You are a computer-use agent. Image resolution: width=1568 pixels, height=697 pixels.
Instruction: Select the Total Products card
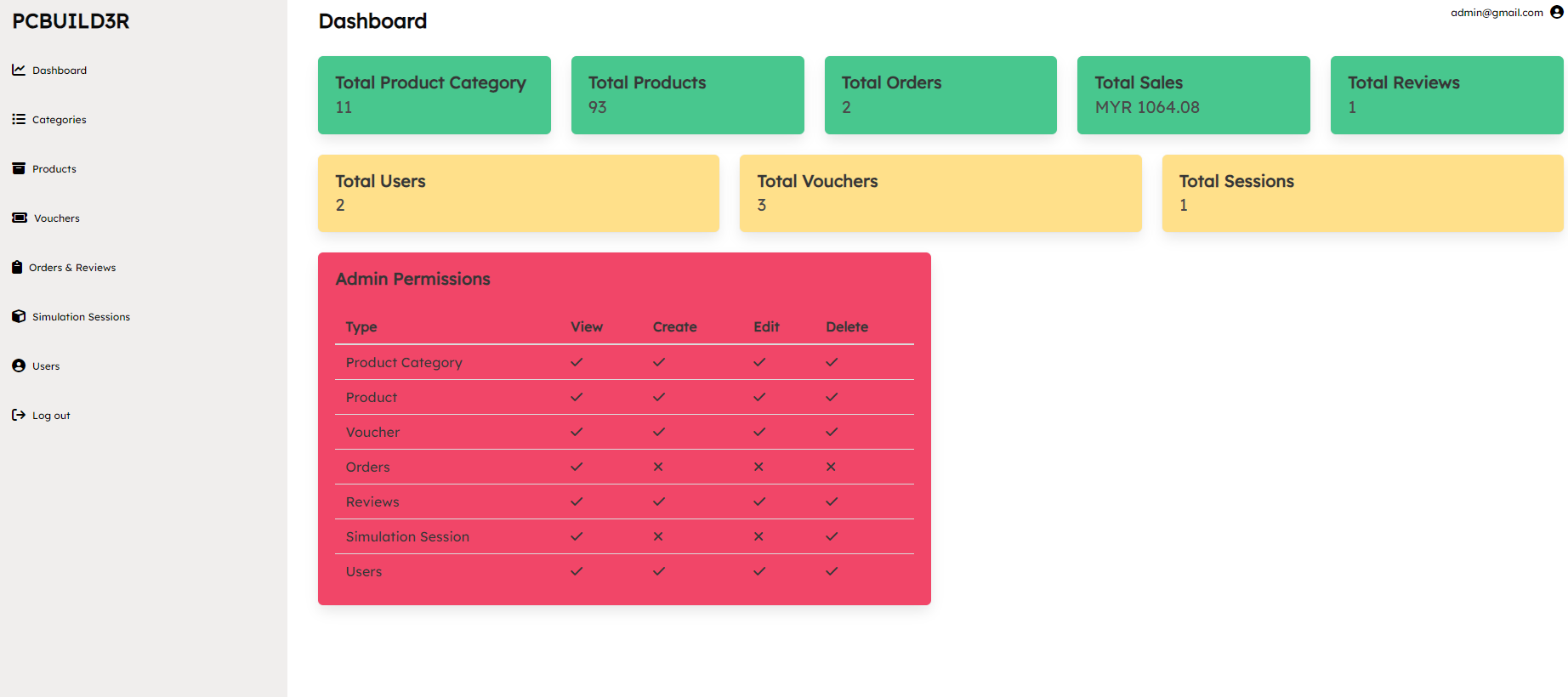[688, 95]
